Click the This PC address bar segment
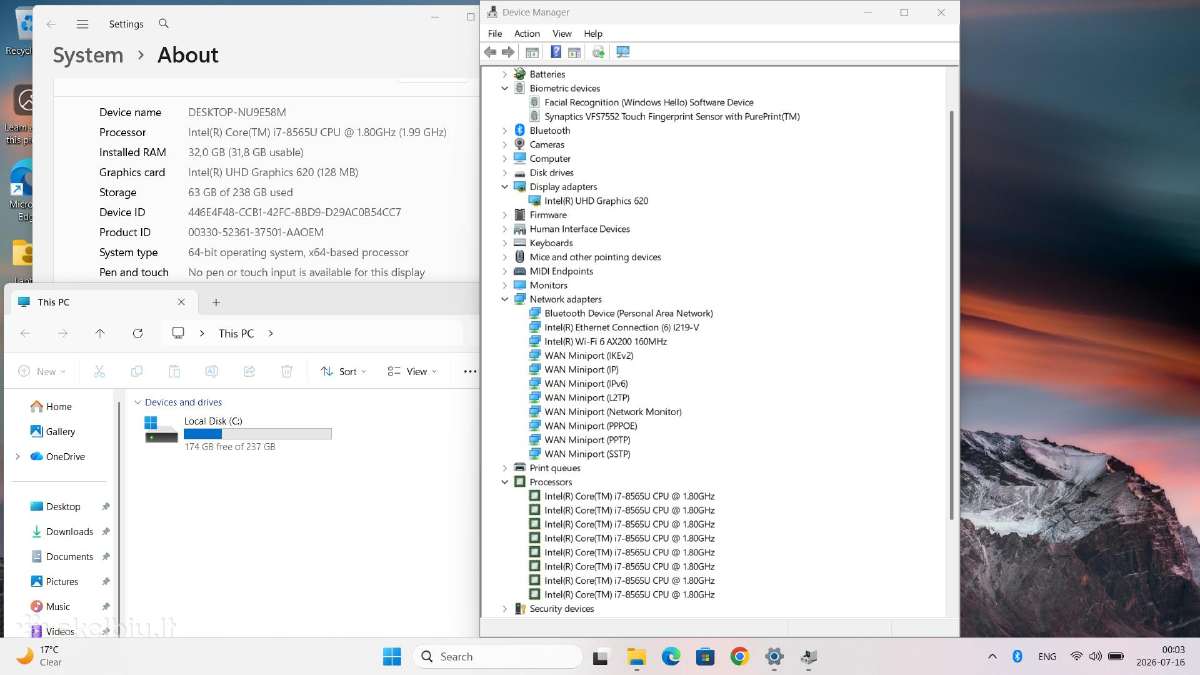This screenshot has width=1200, height=675. point(236,333)
